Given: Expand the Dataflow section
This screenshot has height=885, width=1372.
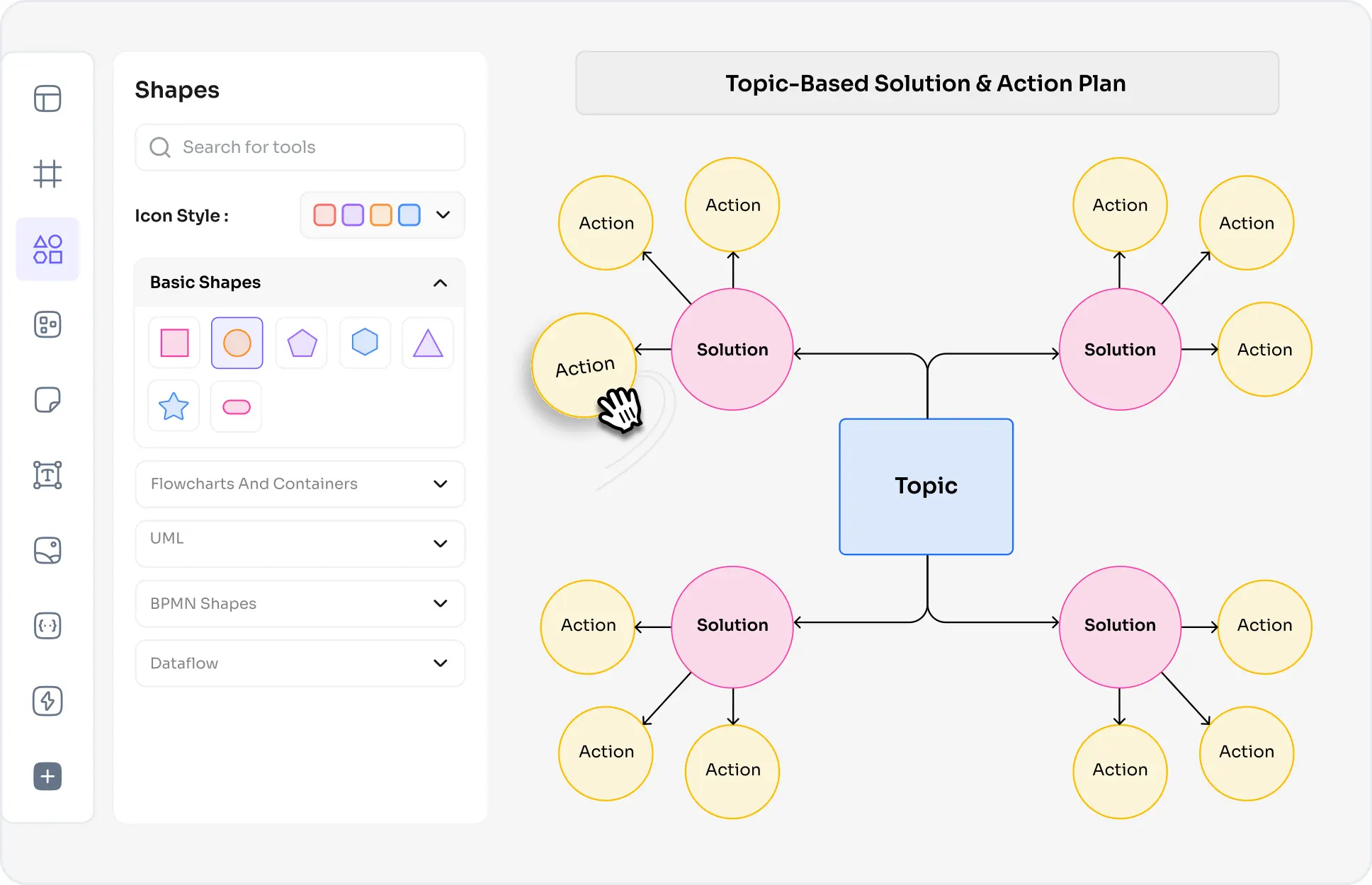Looking at the screenshot, I should (300, 663).
